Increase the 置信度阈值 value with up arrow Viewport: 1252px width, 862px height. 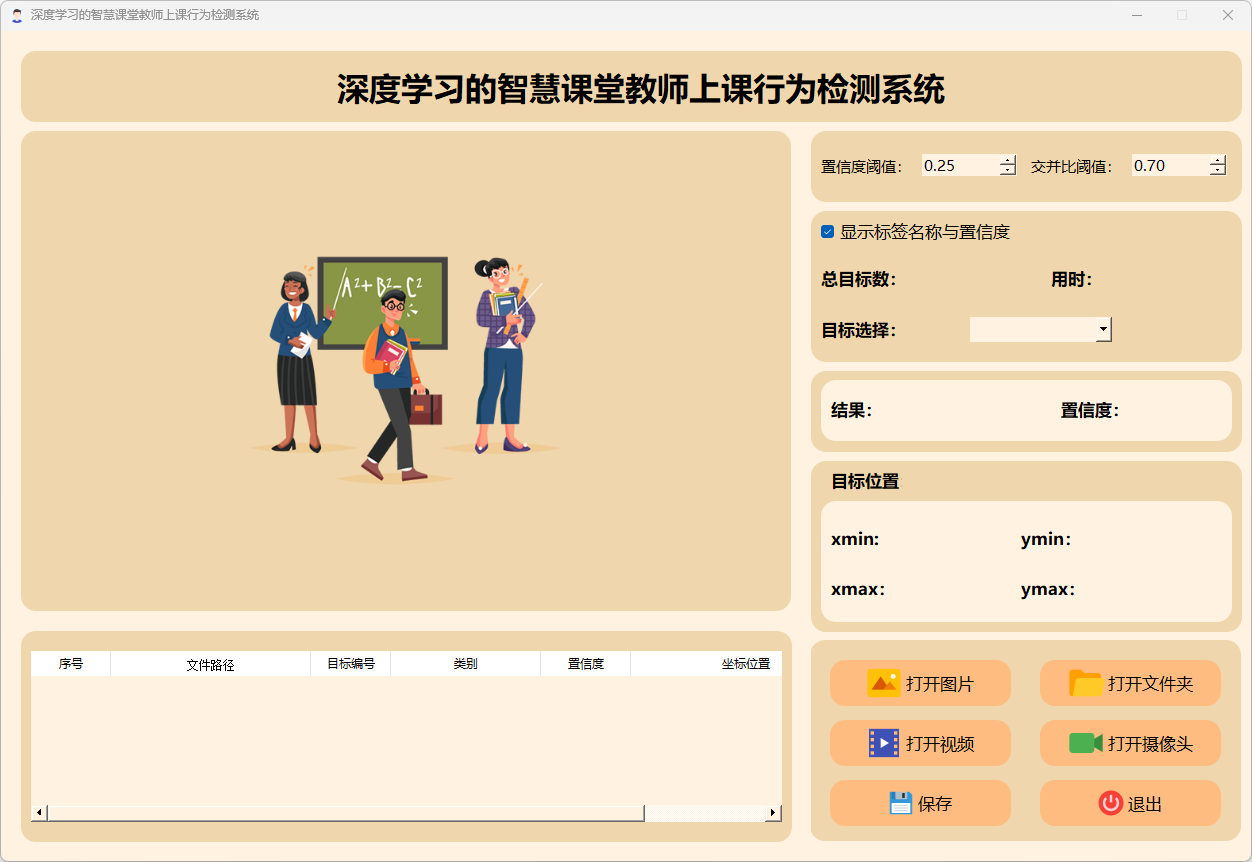1008,161
